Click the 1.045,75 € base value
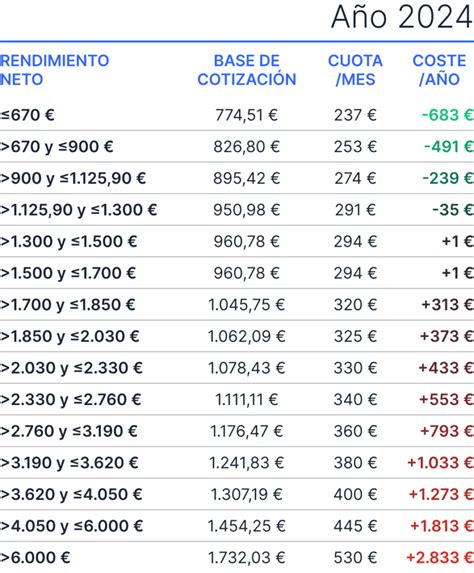 click(247, 304)
